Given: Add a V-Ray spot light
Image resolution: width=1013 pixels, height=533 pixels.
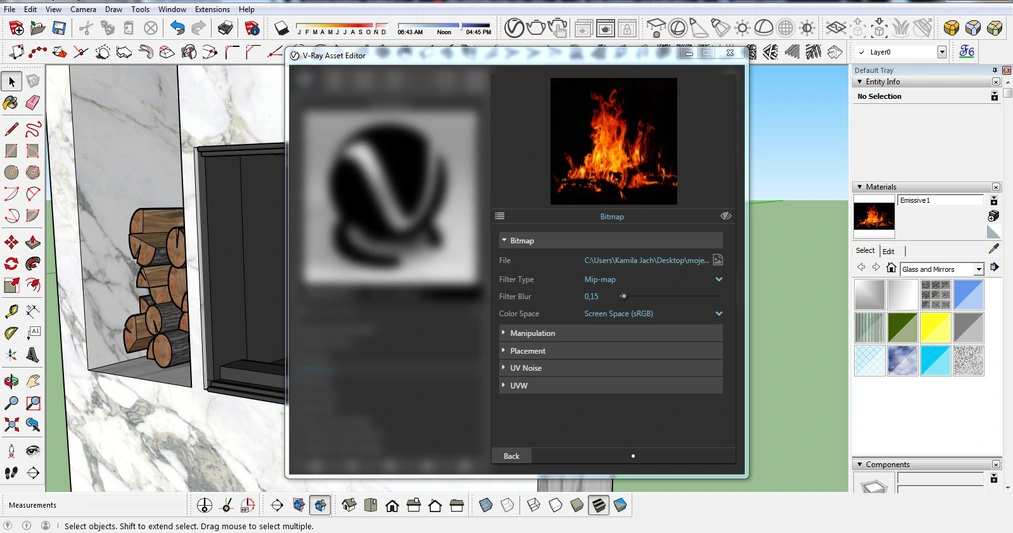Looking at the screenshot, I should pyautogui.click(x=698, y=28).
